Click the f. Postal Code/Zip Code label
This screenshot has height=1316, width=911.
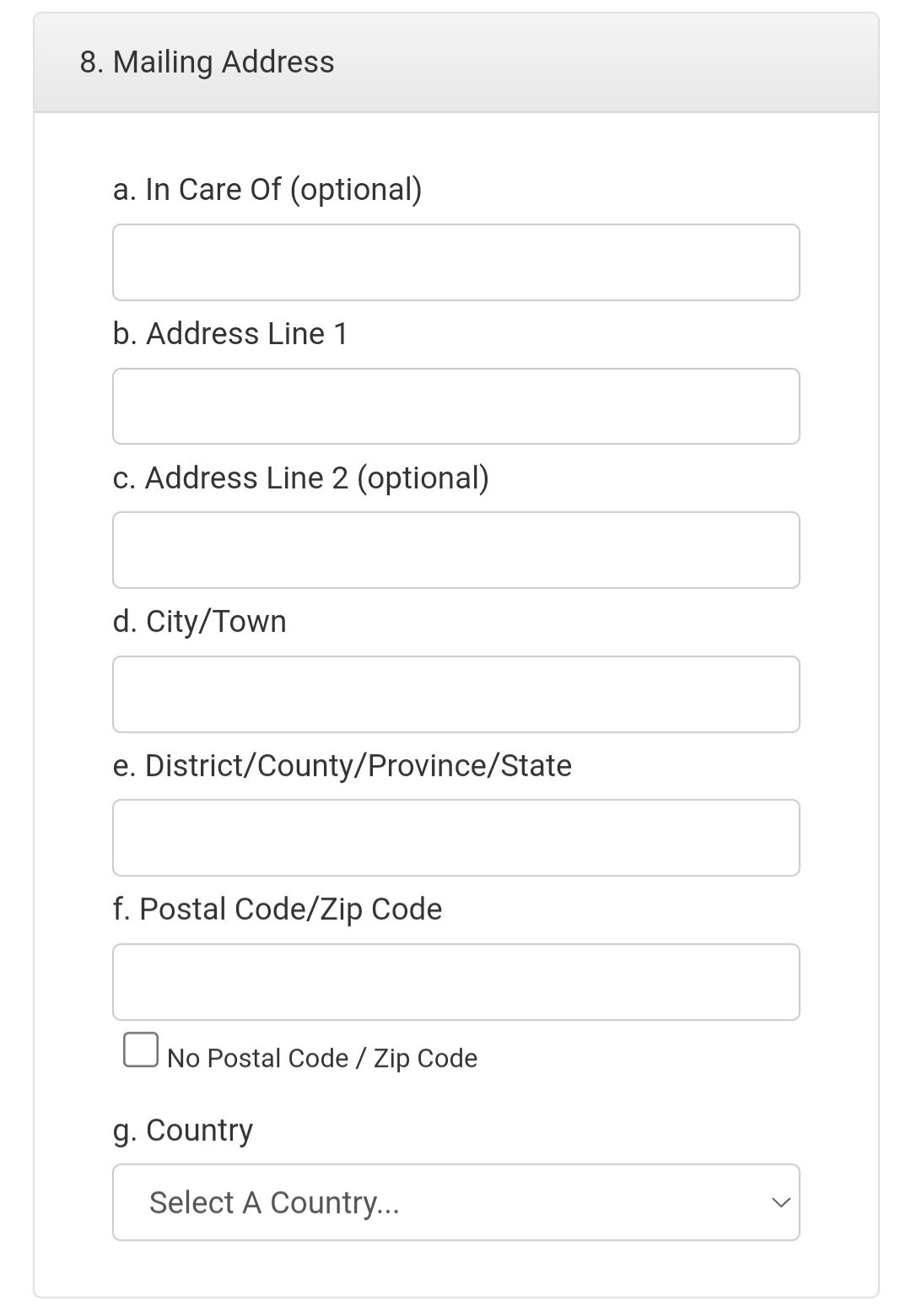tap(278, 909)
